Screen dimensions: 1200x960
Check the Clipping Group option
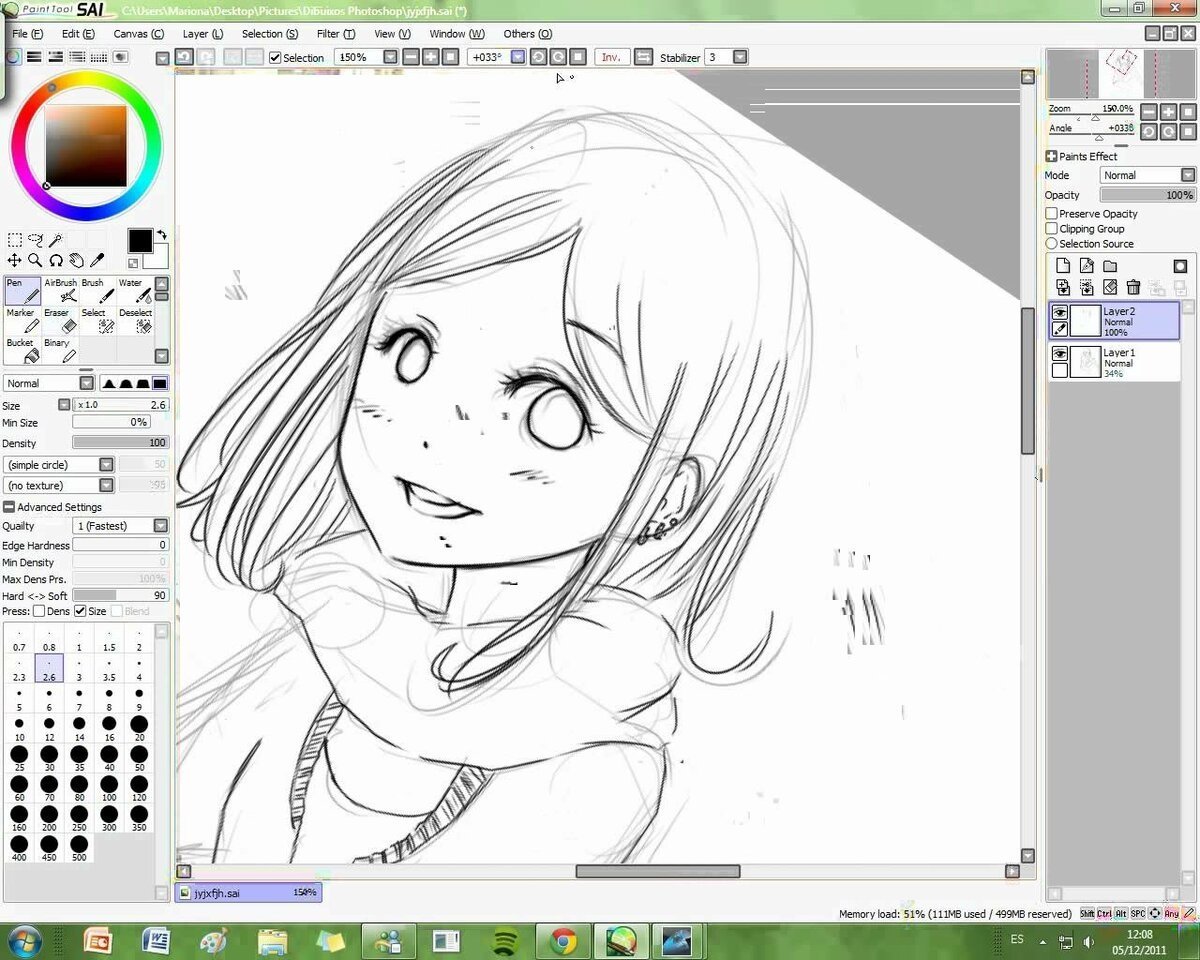pos(1052,229)
